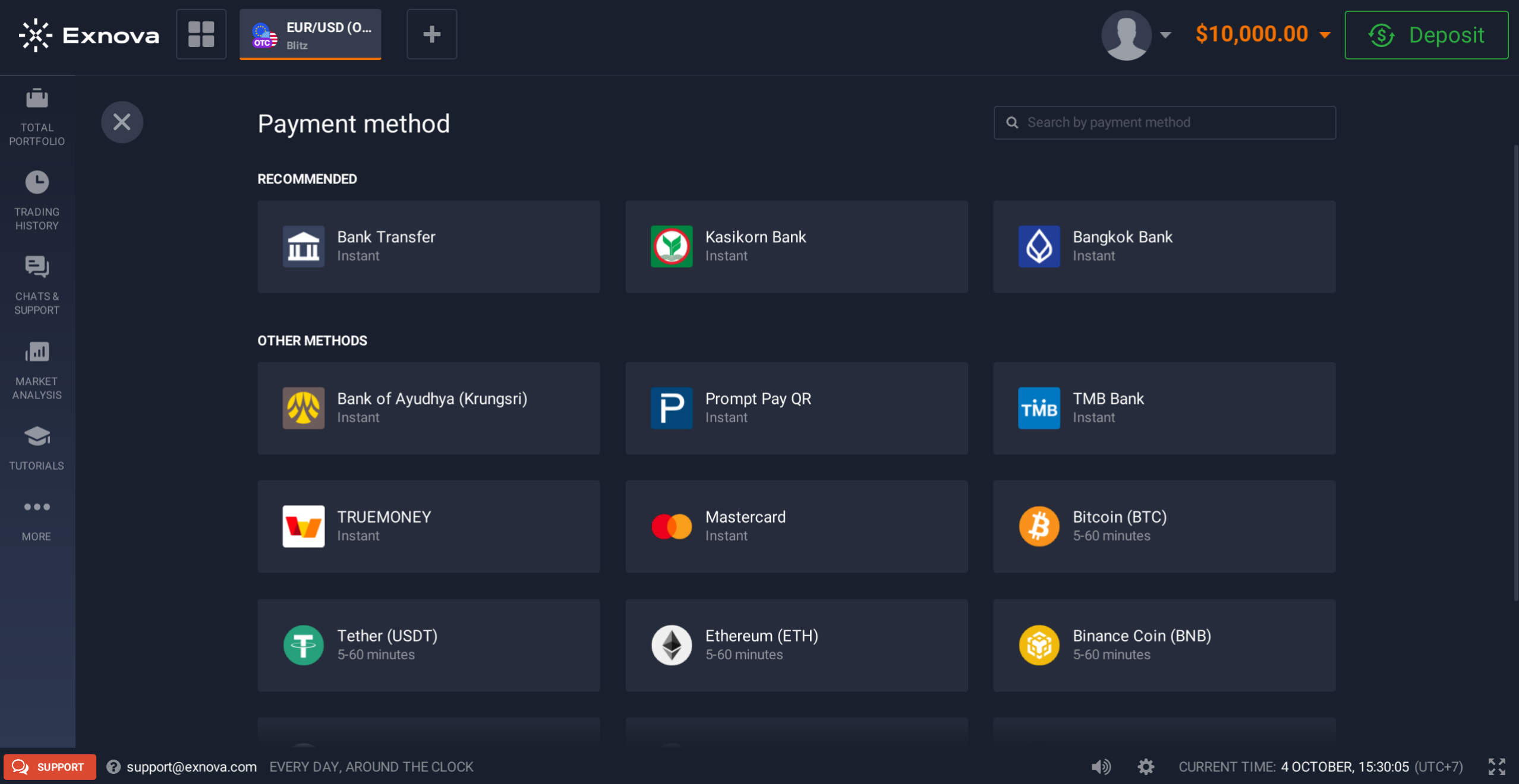Click the Prompt Pay P logo icon

click(x=671, y=408)
